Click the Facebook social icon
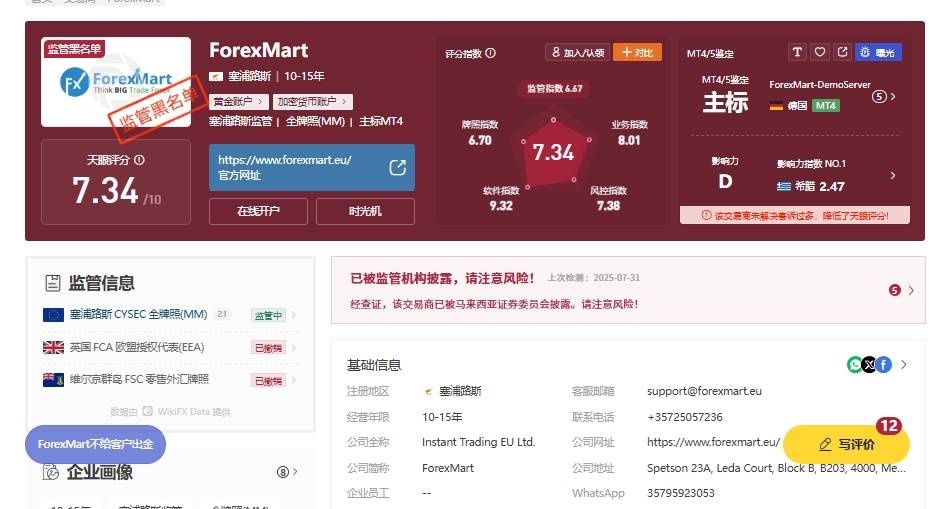Screen dimensions: 941x509 coord(883,364)
